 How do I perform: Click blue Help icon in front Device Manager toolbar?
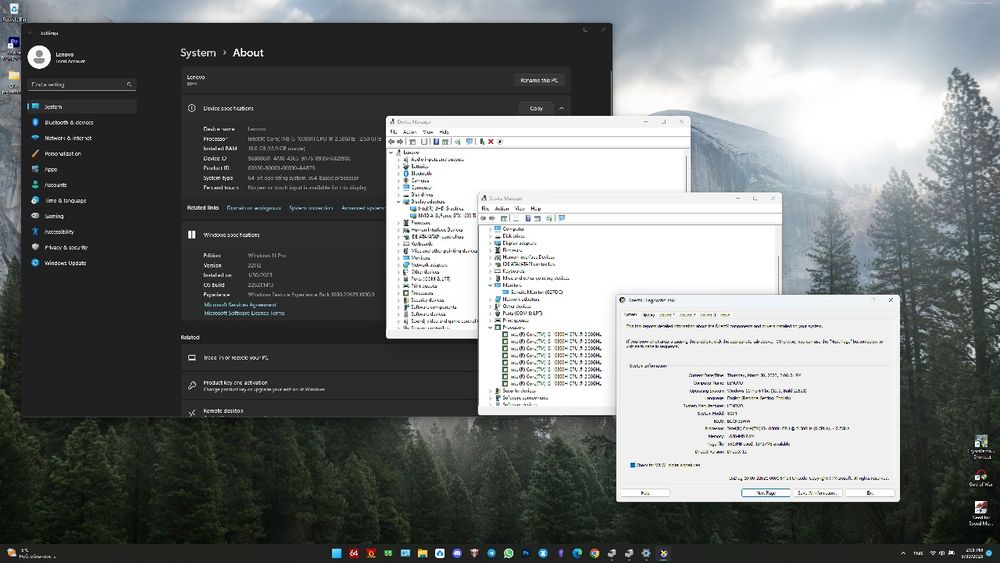[x=527, y=218]
